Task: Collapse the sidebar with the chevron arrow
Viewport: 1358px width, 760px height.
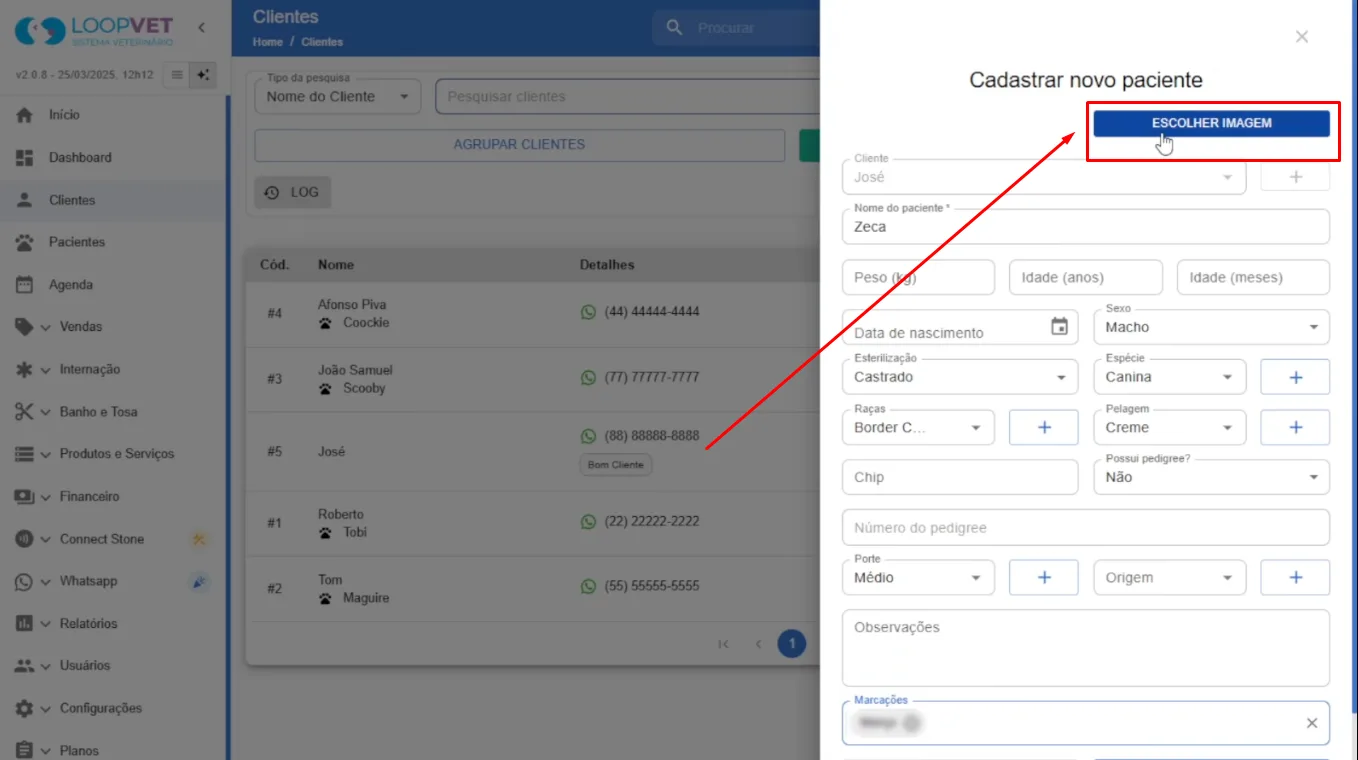Action: coord(201,28)
